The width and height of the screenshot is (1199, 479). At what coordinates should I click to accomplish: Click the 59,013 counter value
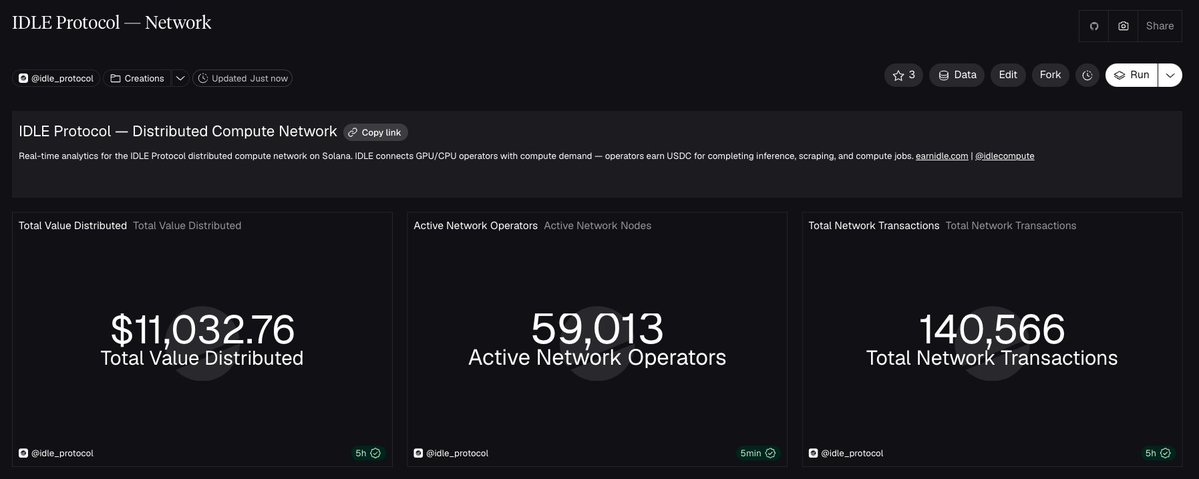[597, 330]
